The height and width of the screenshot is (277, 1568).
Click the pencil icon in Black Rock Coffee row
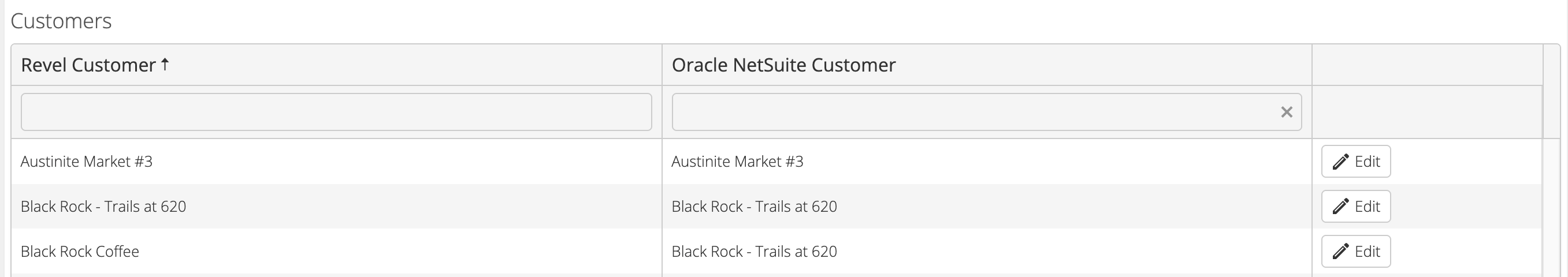1340,252
